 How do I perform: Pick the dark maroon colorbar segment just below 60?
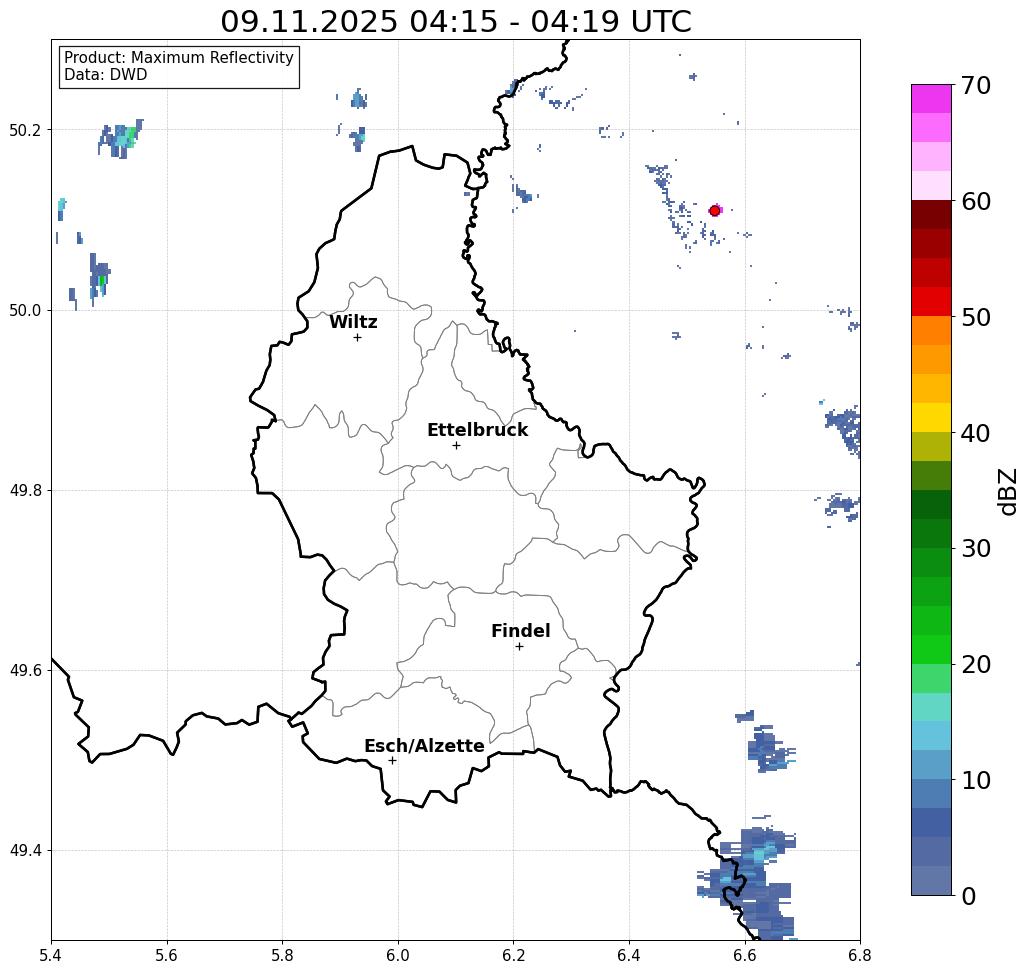click(931, 215)
